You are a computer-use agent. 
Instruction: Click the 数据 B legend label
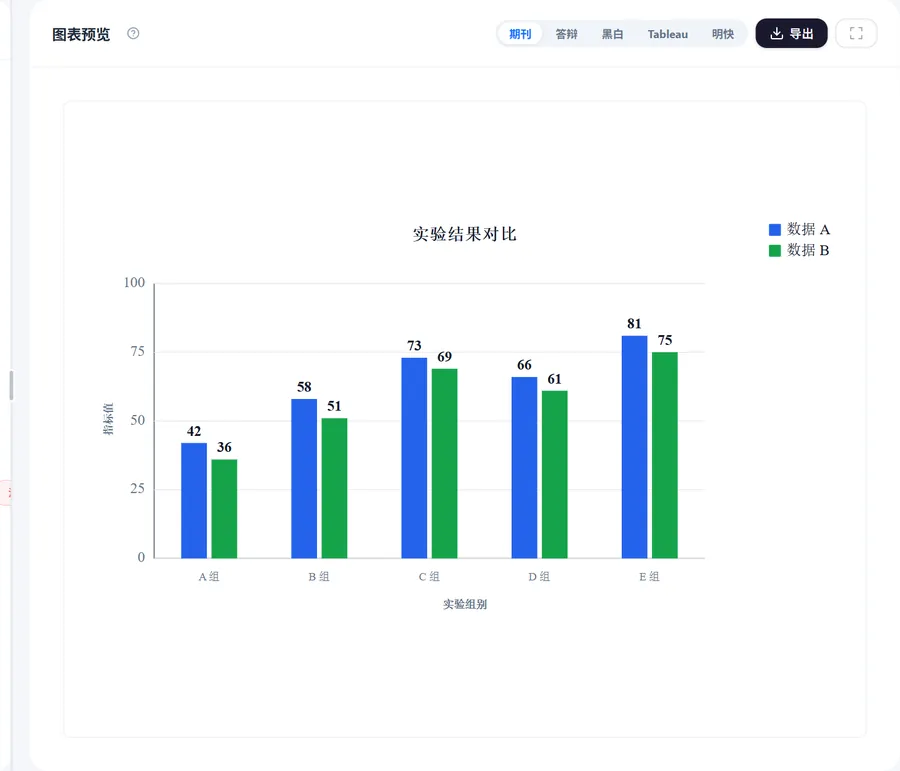808,250
